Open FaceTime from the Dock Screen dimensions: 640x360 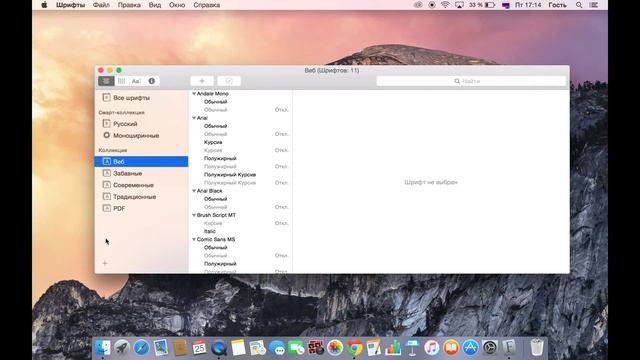tap(296, 348)
